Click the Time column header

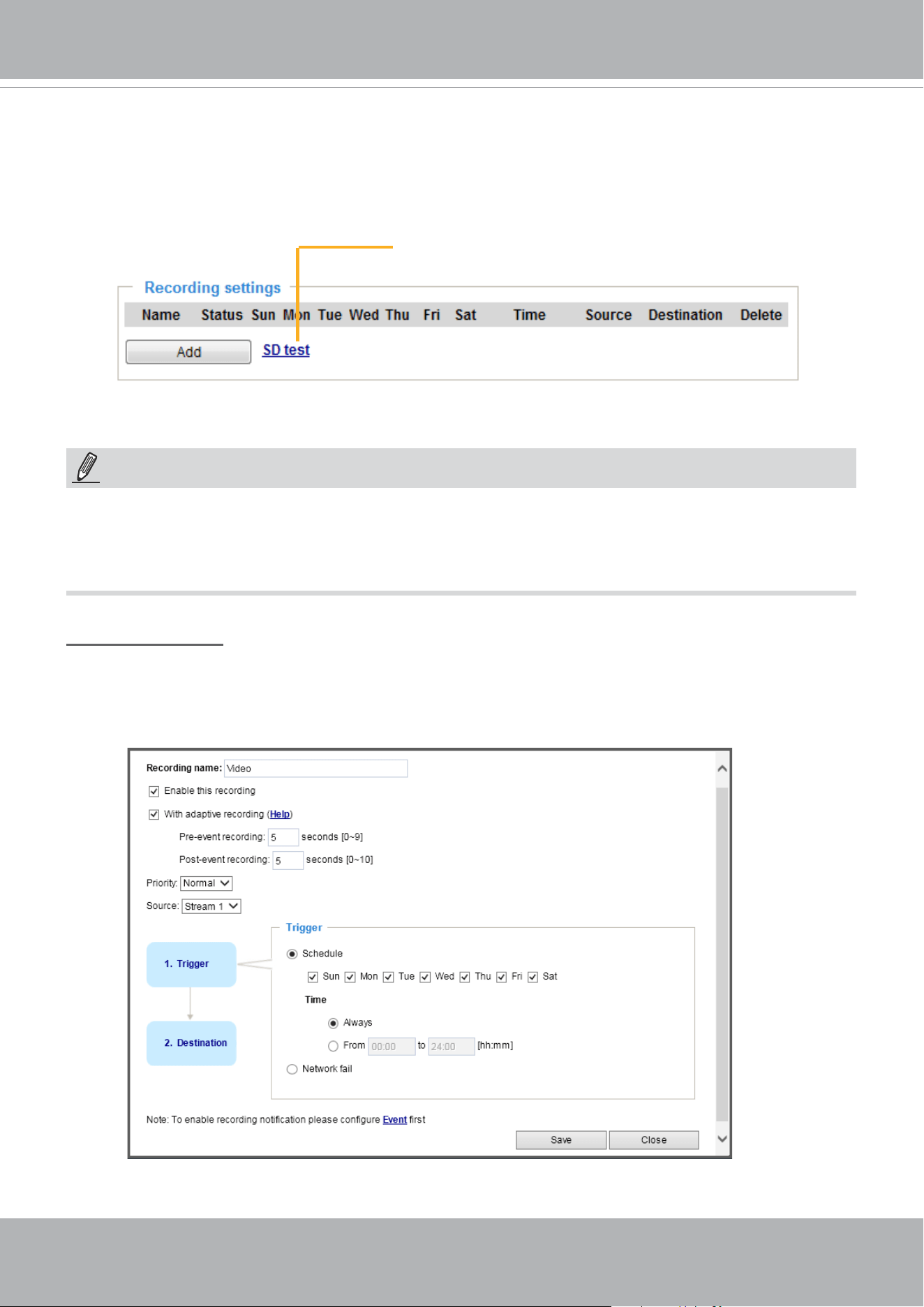[530, 315]
